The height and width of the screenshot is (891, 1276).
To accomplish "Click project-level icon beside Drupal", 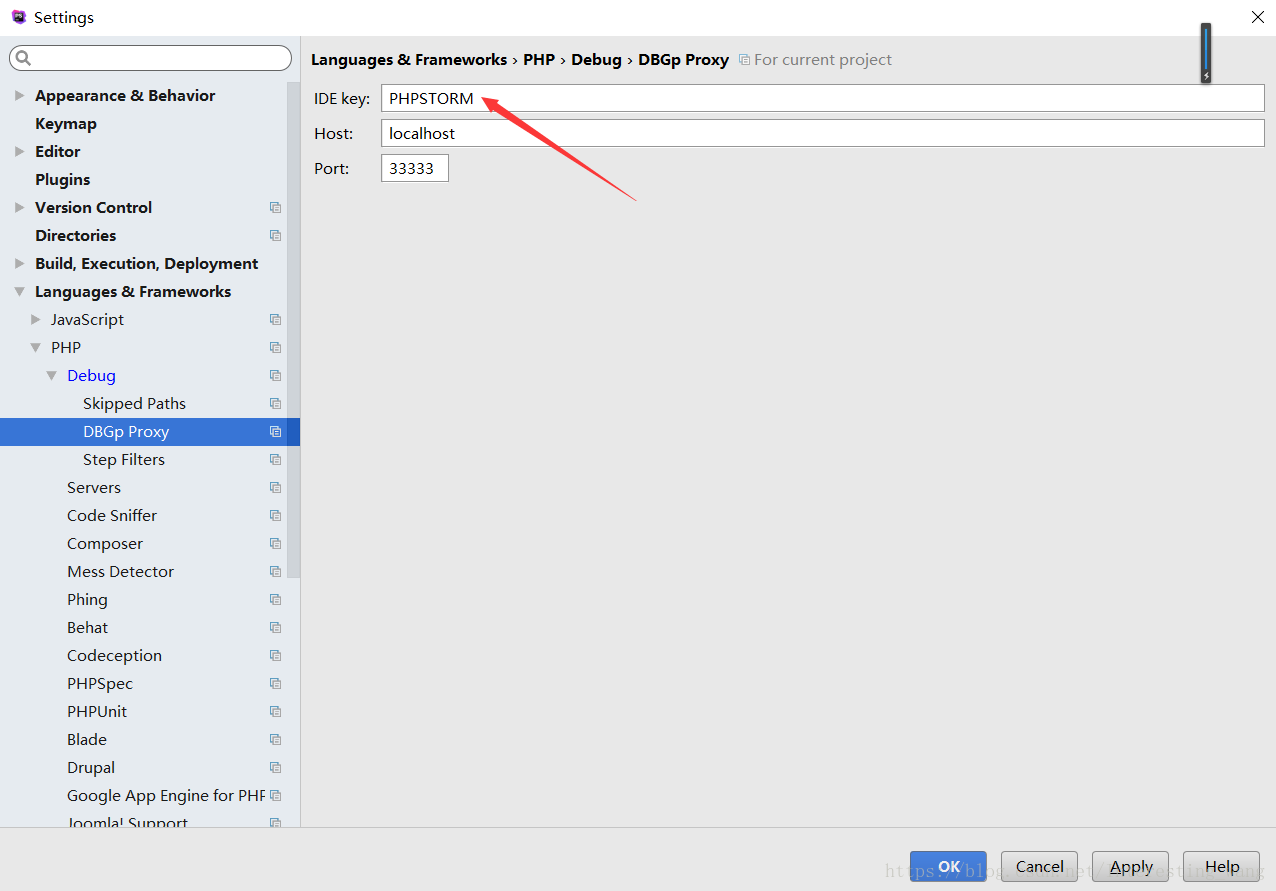I will (275, 768).
